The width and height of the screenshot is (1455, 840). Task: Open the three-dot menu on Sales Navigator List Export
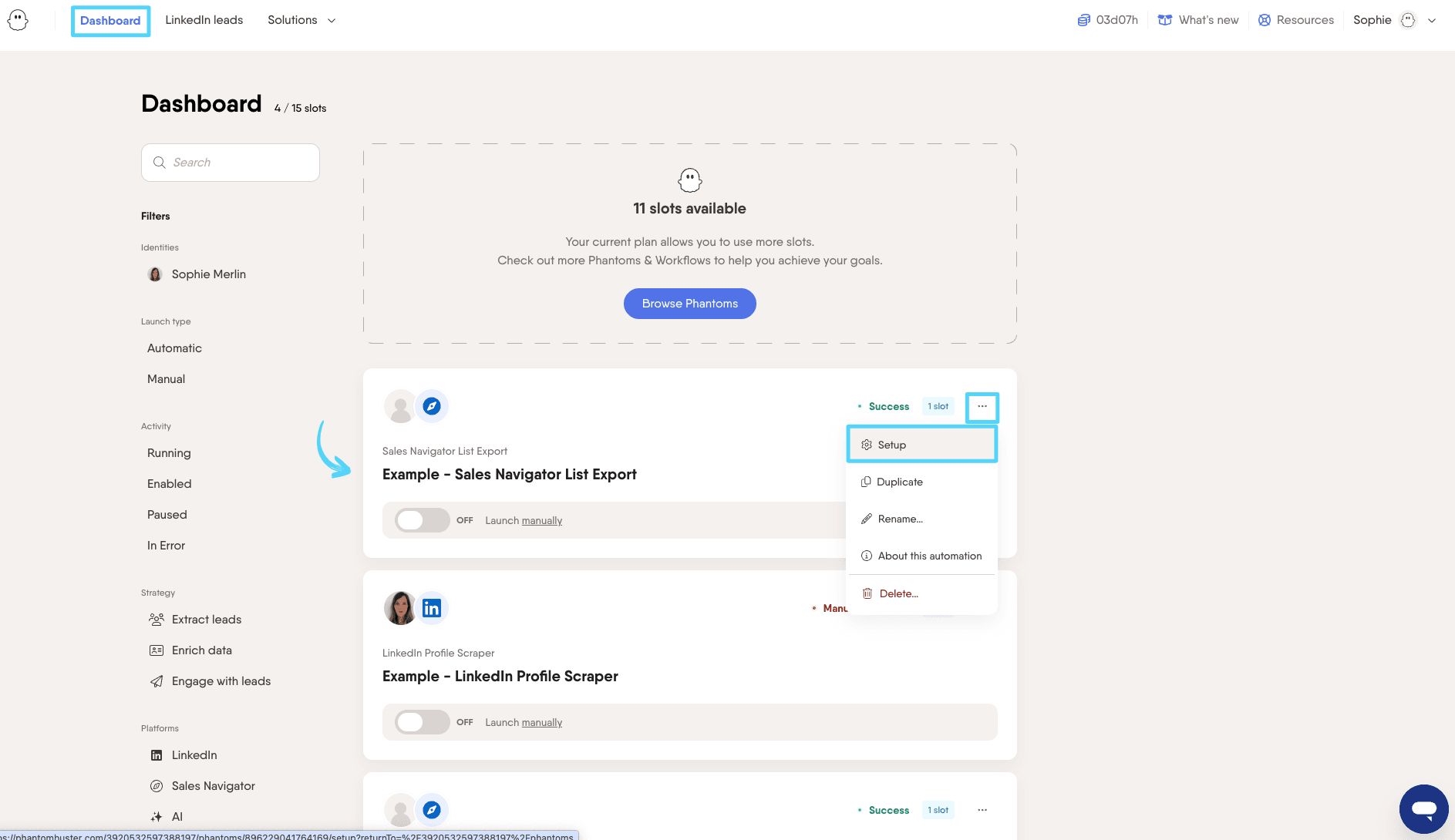pyautogui.click(x=982, y=407)
